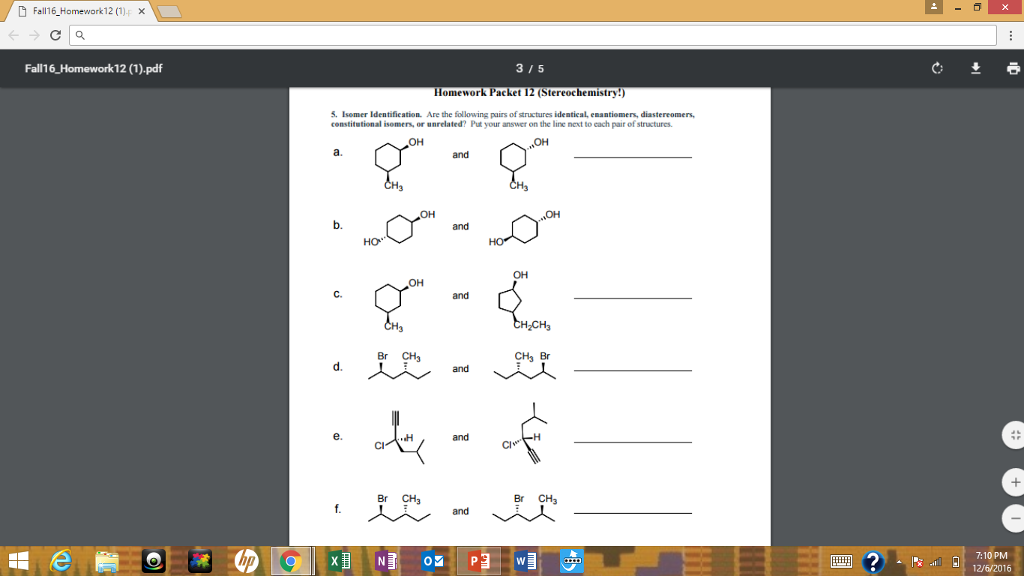This screenshot has height=576, width=1024.
Task: Open Microsoft Edge from the taskbar
Action: [x=59, y=561]
